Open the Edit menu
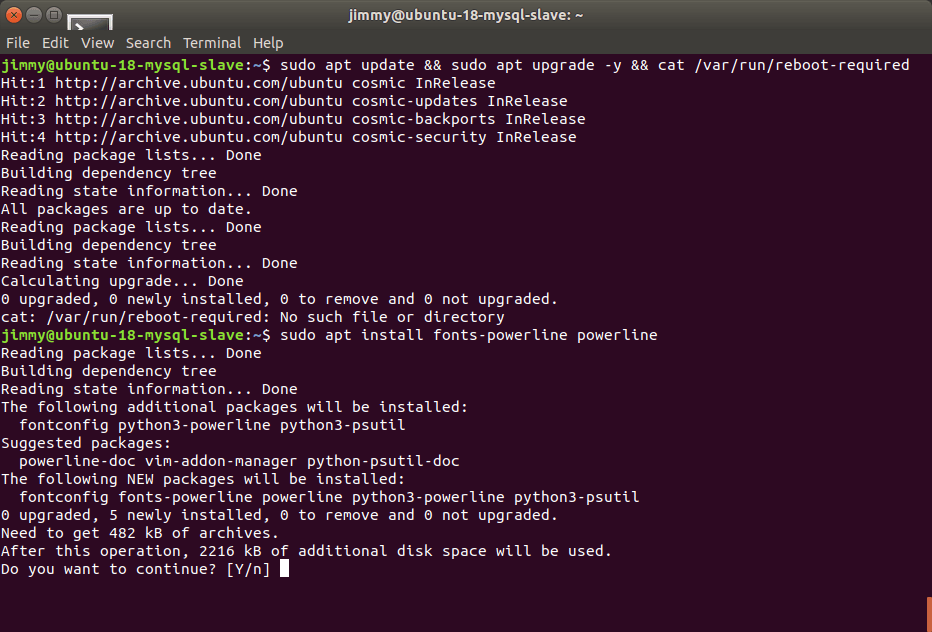This screenshot has width=932, height=632. click(x=55, y=43)
